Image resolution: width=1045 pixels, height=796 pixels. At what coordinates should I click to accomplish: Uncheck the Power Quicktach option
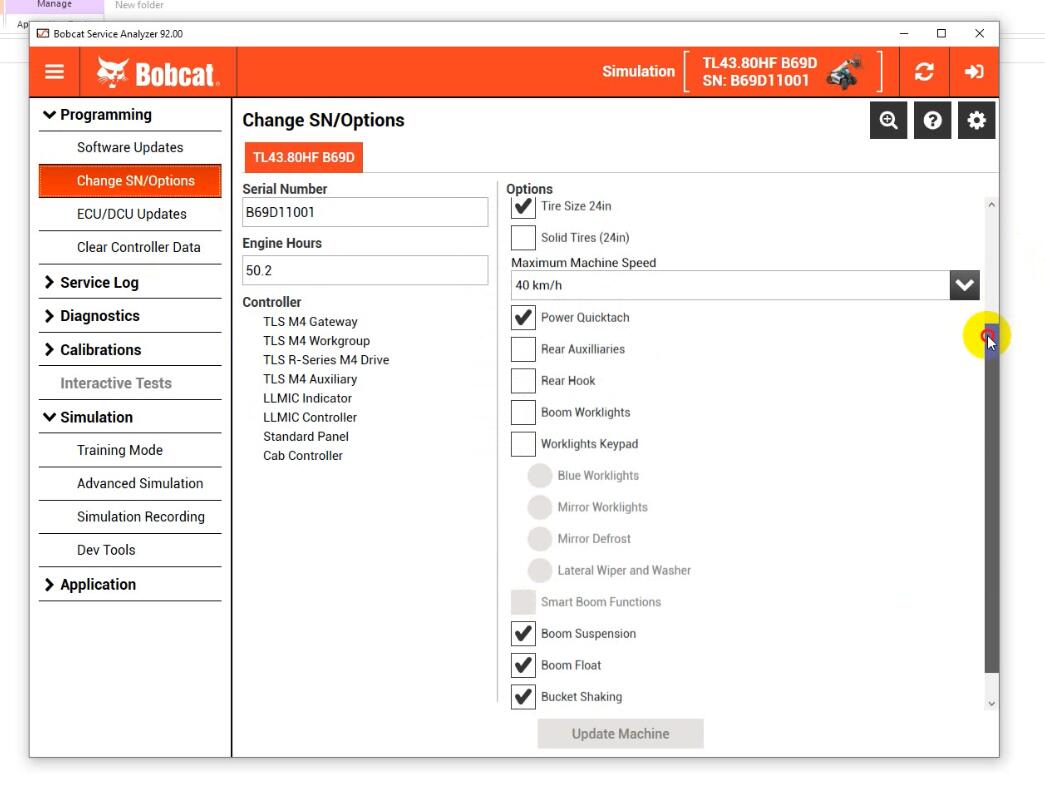tap(523, 317)
